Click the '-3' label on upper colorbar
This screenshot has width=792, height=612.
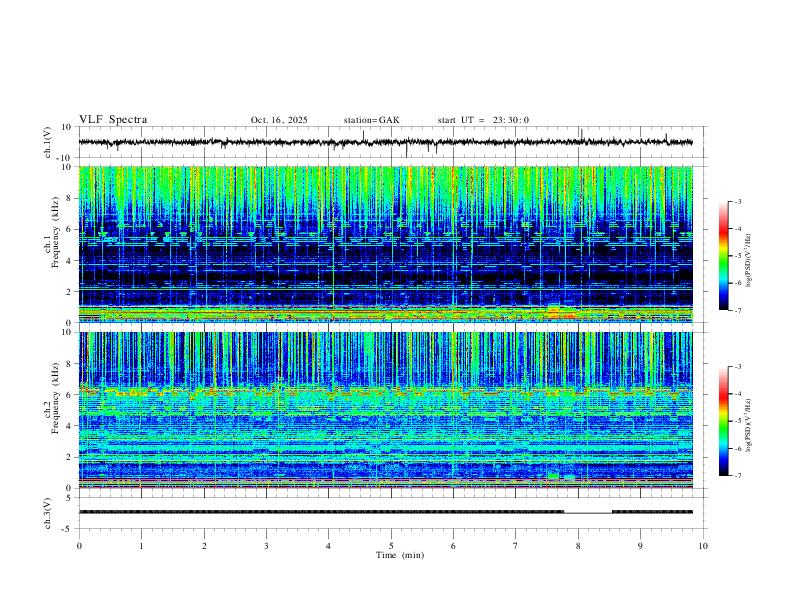tap(738, 201)
